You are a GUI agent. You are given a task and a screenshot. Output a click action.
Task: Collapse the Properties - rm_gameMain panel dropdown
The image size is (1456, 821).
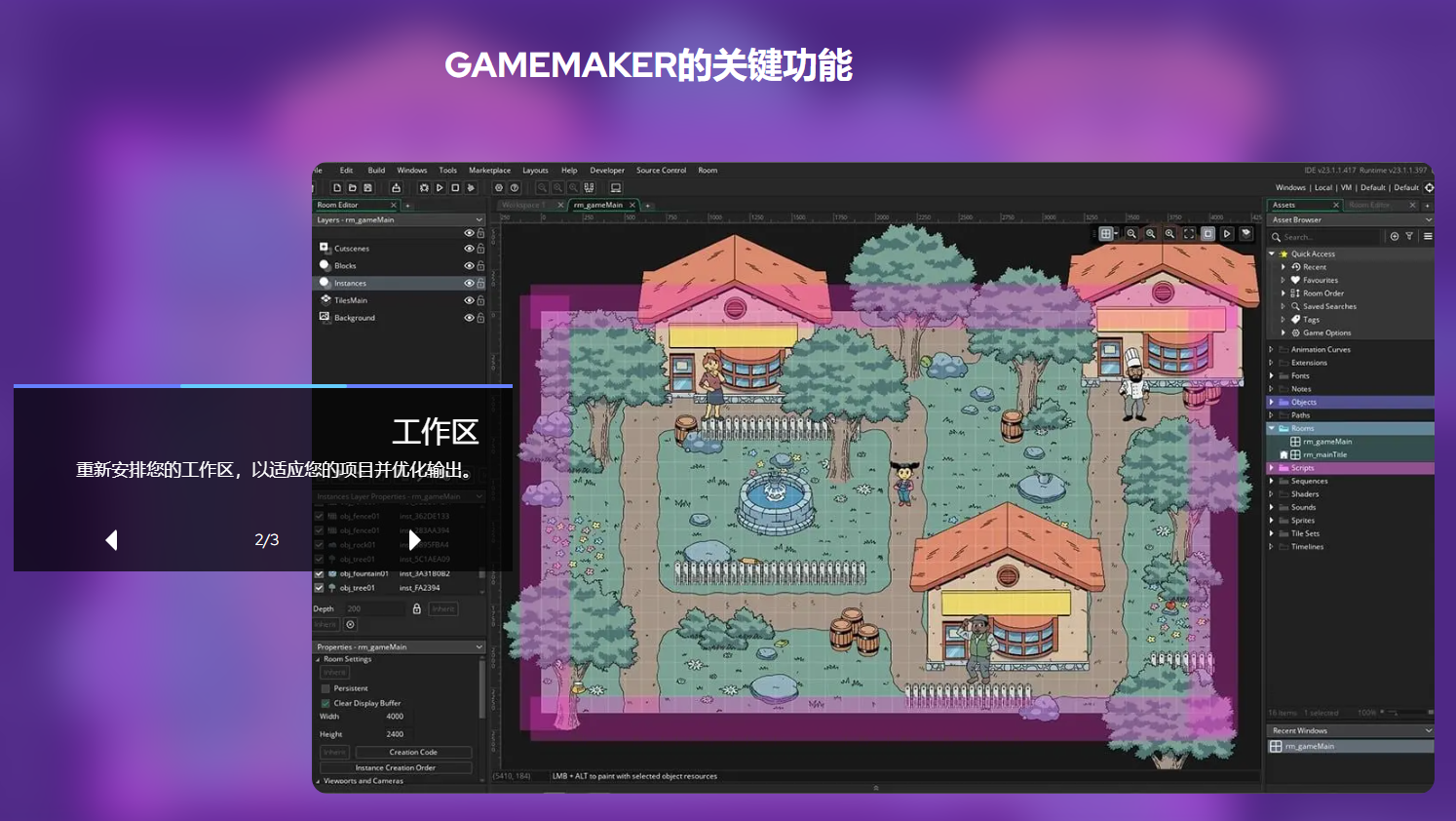pyautogui.click(x=479, y=647)
